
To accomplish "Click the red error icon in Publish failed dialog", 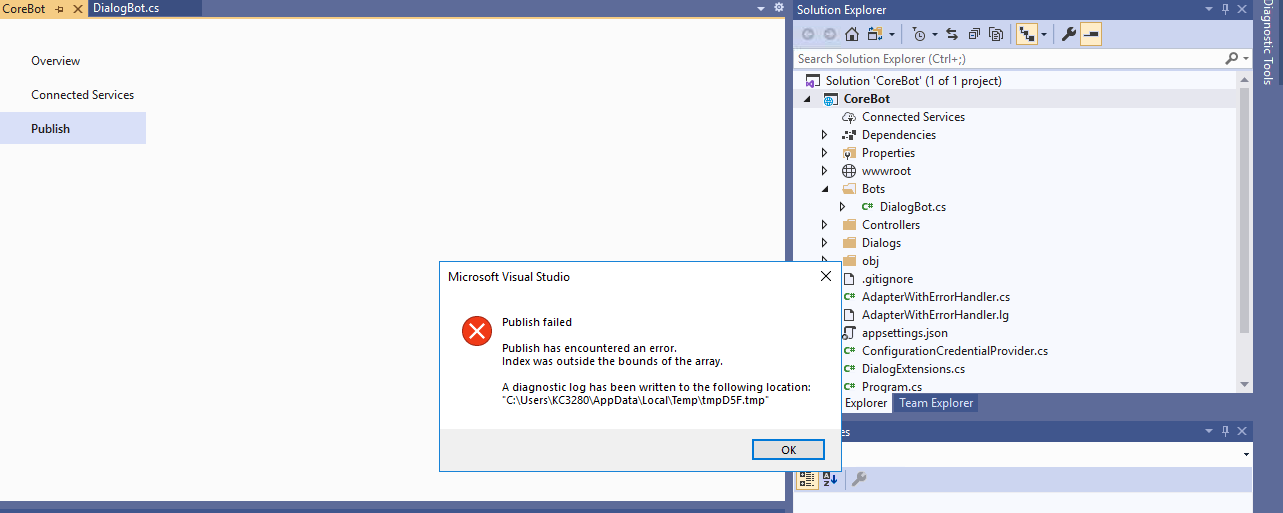I will tap(477, 331).
